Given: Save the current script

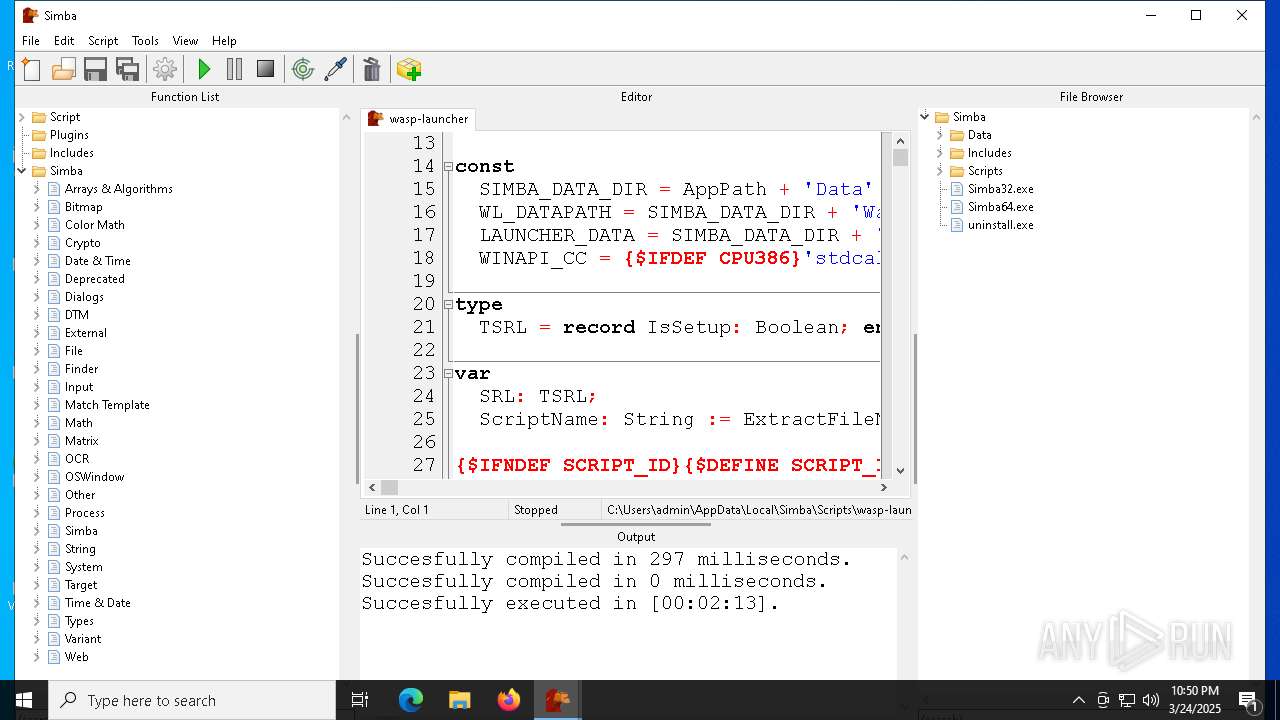Looking at the screenshot, I should tap(96, 69).
